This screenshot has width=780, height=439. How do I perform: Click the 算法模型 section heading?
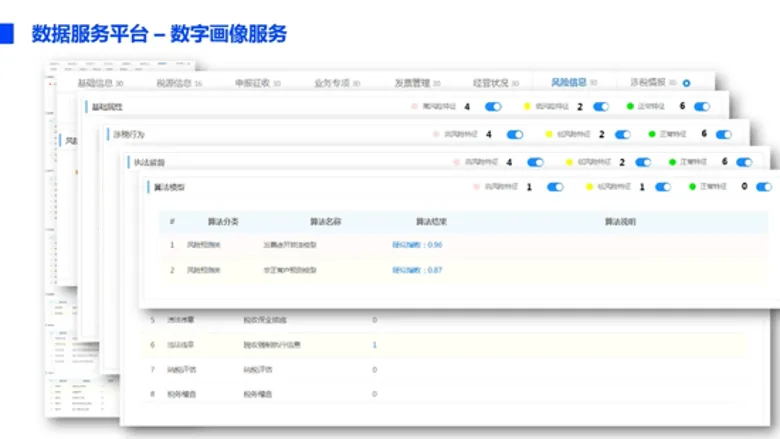169,187
